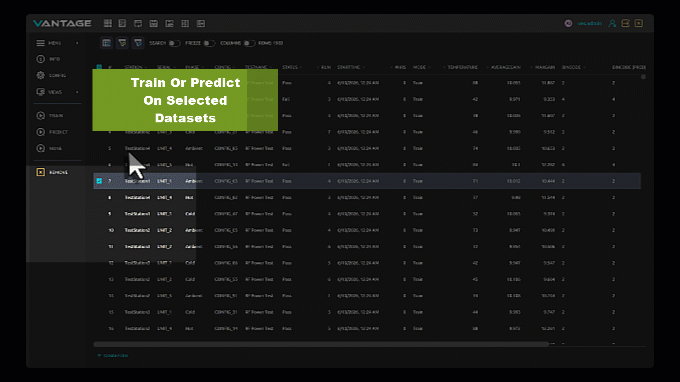Uncheck the checkbox on row 7
The image size is (680, 382).
[x=99, y=181]
